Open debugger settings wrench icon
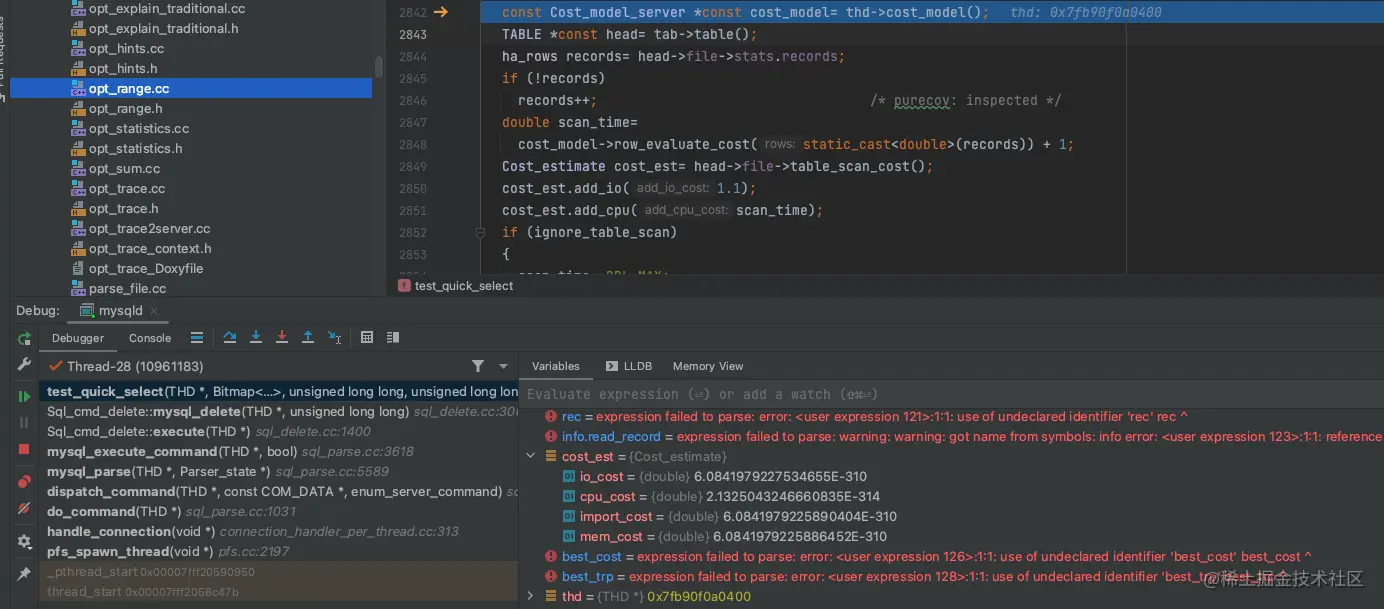Screen dimensions: 1384x609 (24, 365)
